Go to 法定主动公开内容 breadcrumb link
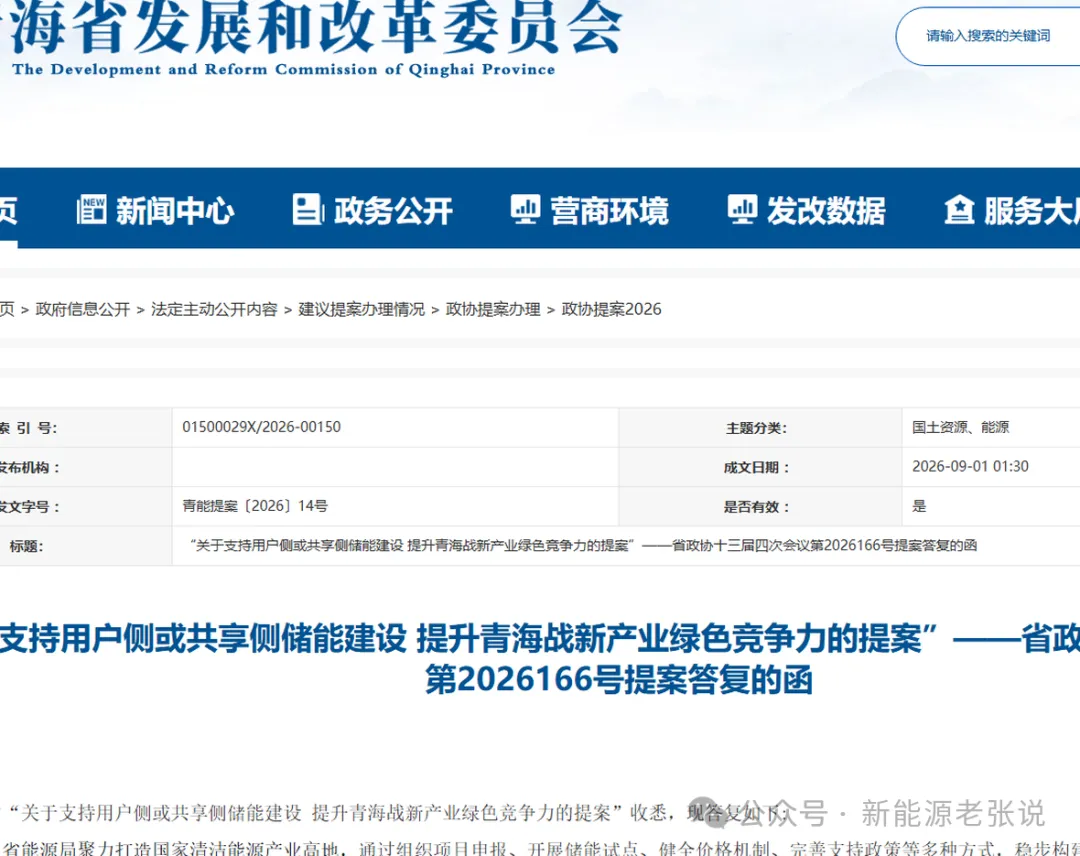 [x=214, y=310]
